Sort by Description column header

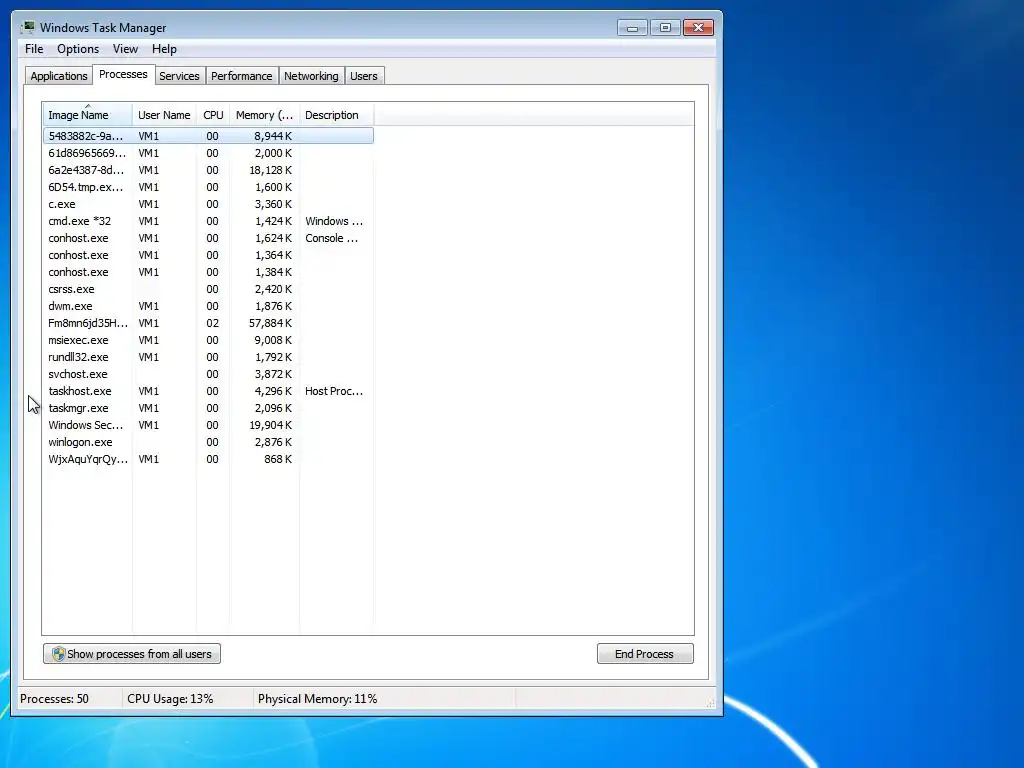point(336,115)
